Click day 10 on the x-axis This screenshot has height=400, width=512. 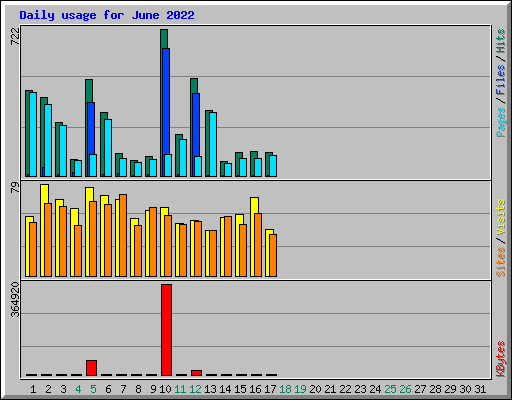[165, 389]
